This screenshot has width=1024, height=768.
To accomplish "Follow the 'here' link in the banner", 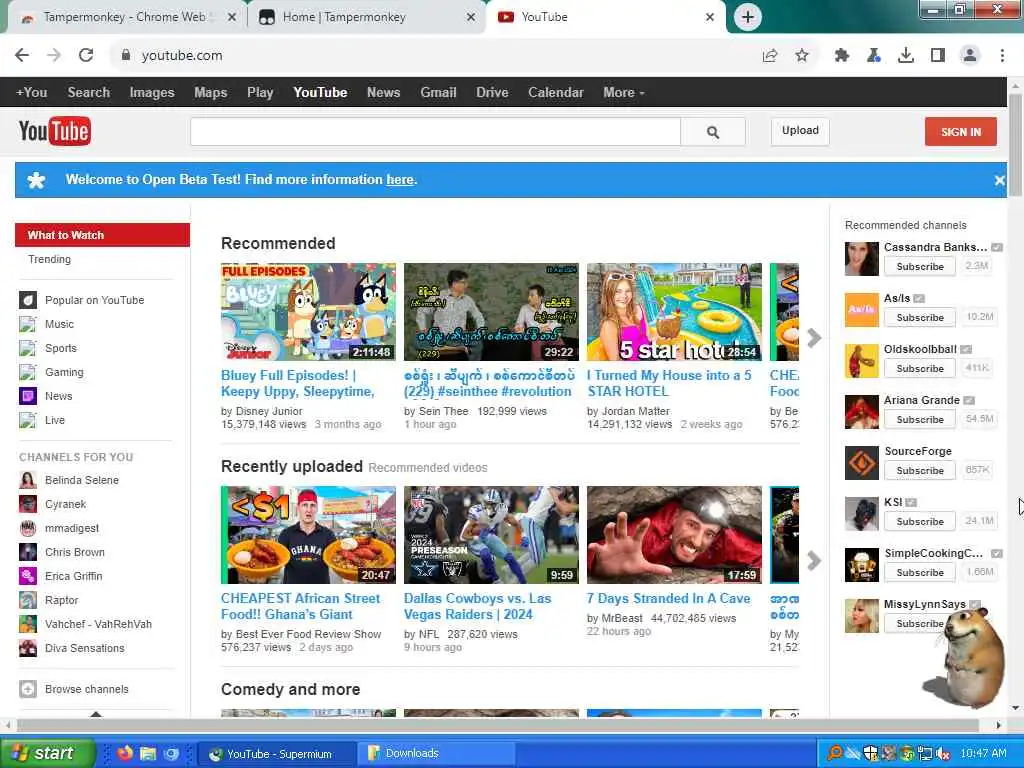I will click(400, 180).
